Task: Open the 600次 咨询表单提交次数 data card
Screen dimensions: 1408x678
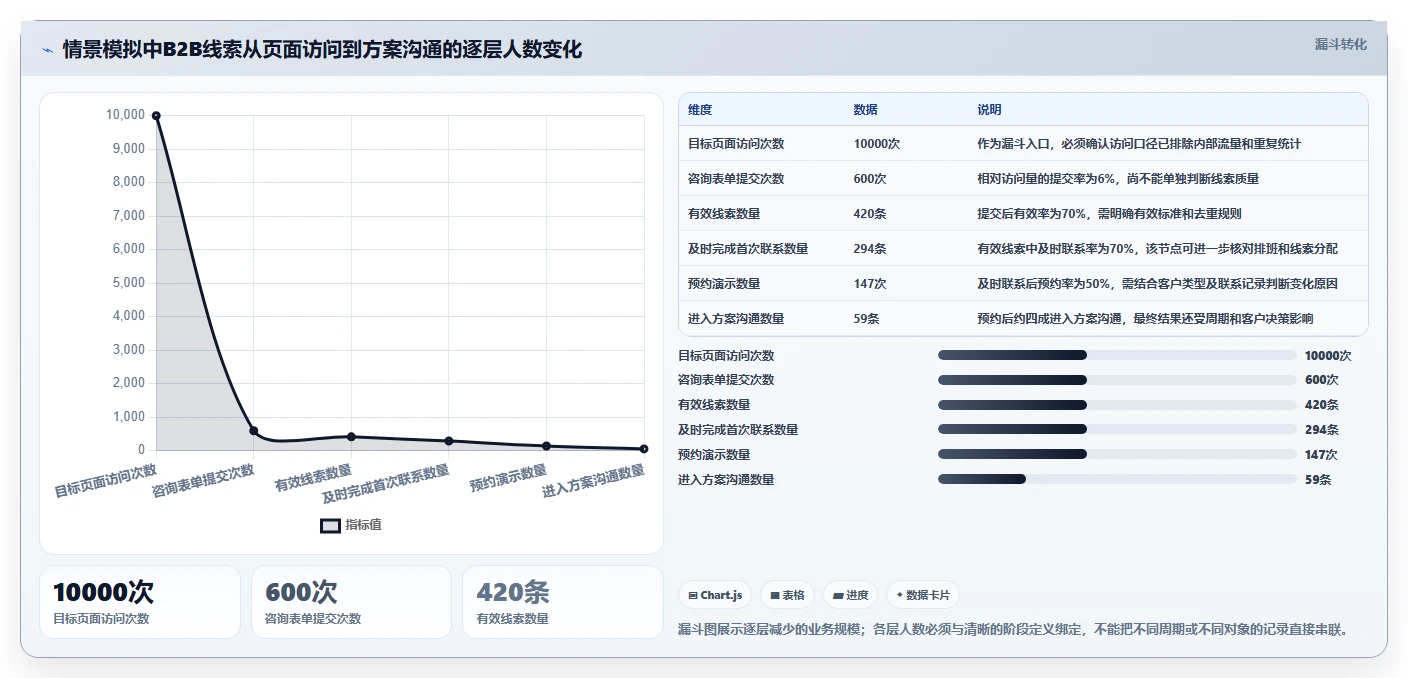Action: [352, 602]
